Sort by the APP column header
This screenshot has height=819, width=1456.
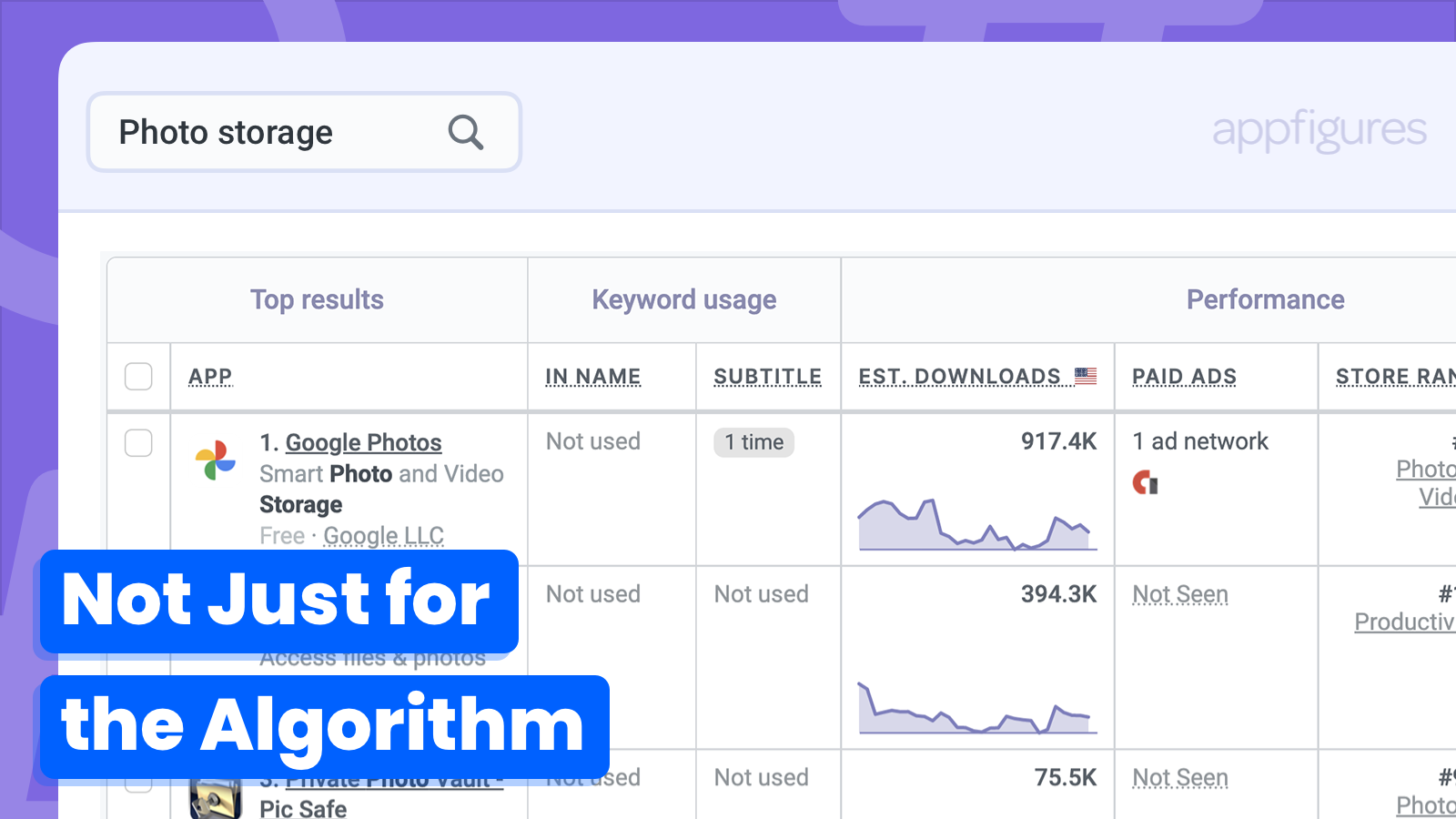[210, 377]
